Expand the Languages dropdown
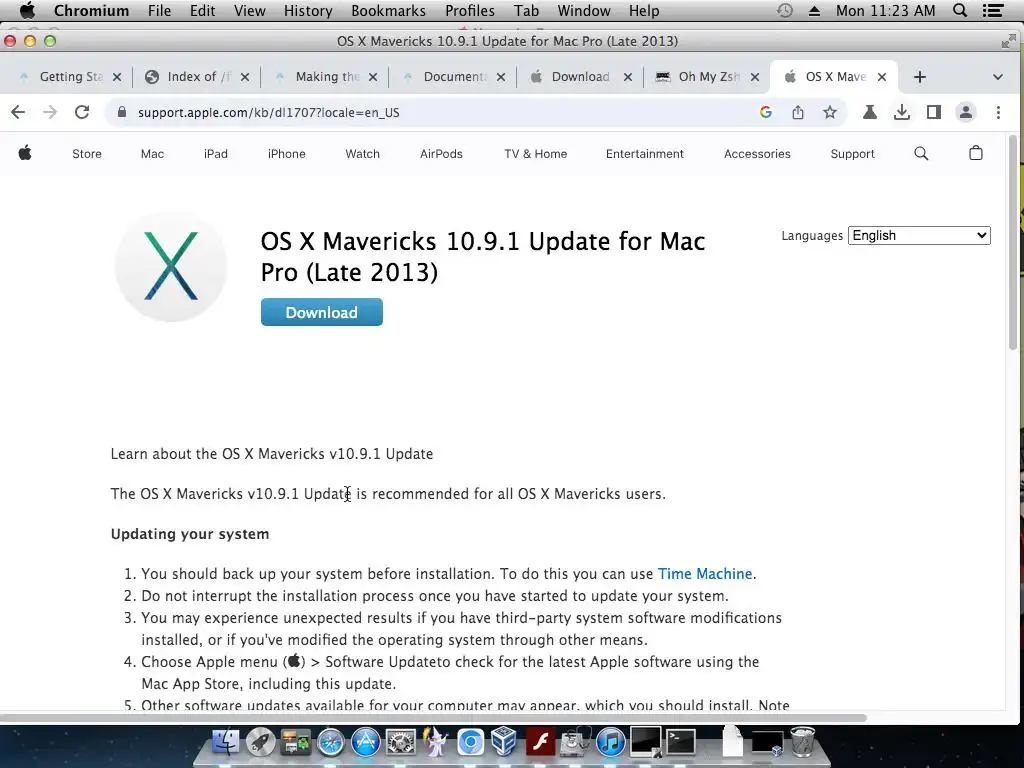Viewport: 1024px width, 768px height. tap(919, 236)
